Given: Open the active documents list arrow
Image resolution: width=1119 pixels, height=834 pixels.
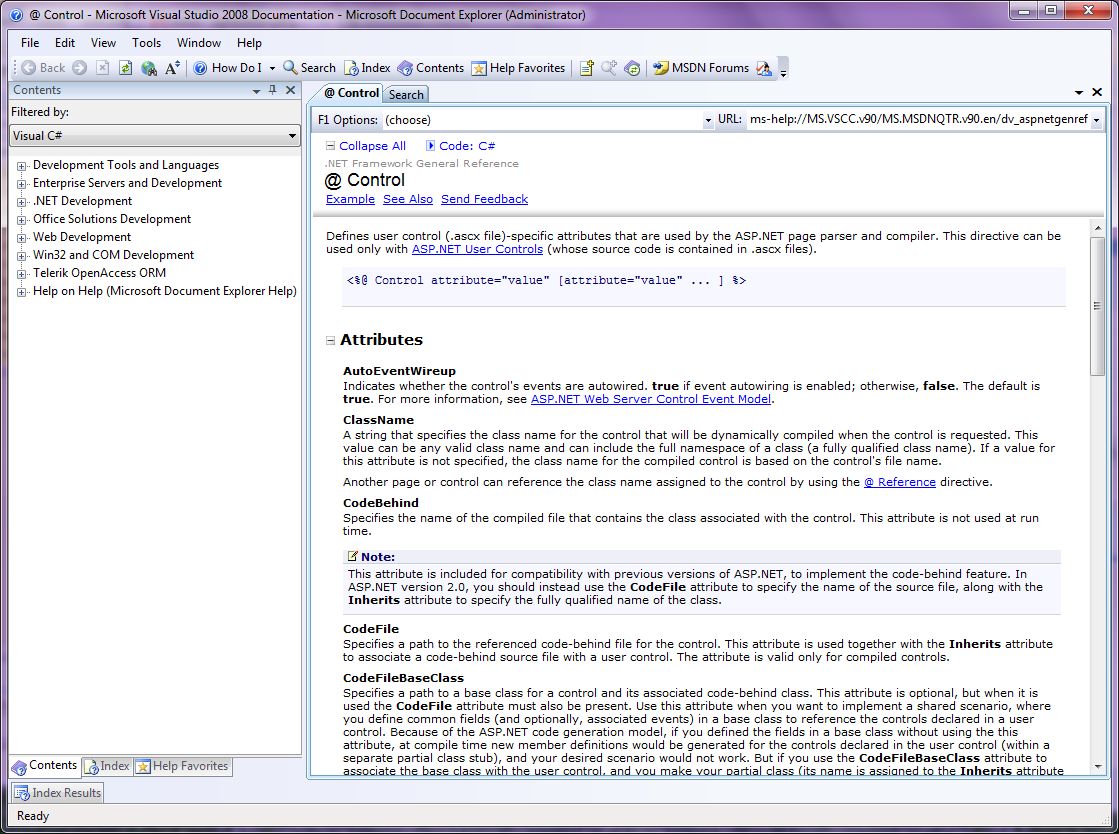Looking at the screenshot, I should (x=1079, y=92).
